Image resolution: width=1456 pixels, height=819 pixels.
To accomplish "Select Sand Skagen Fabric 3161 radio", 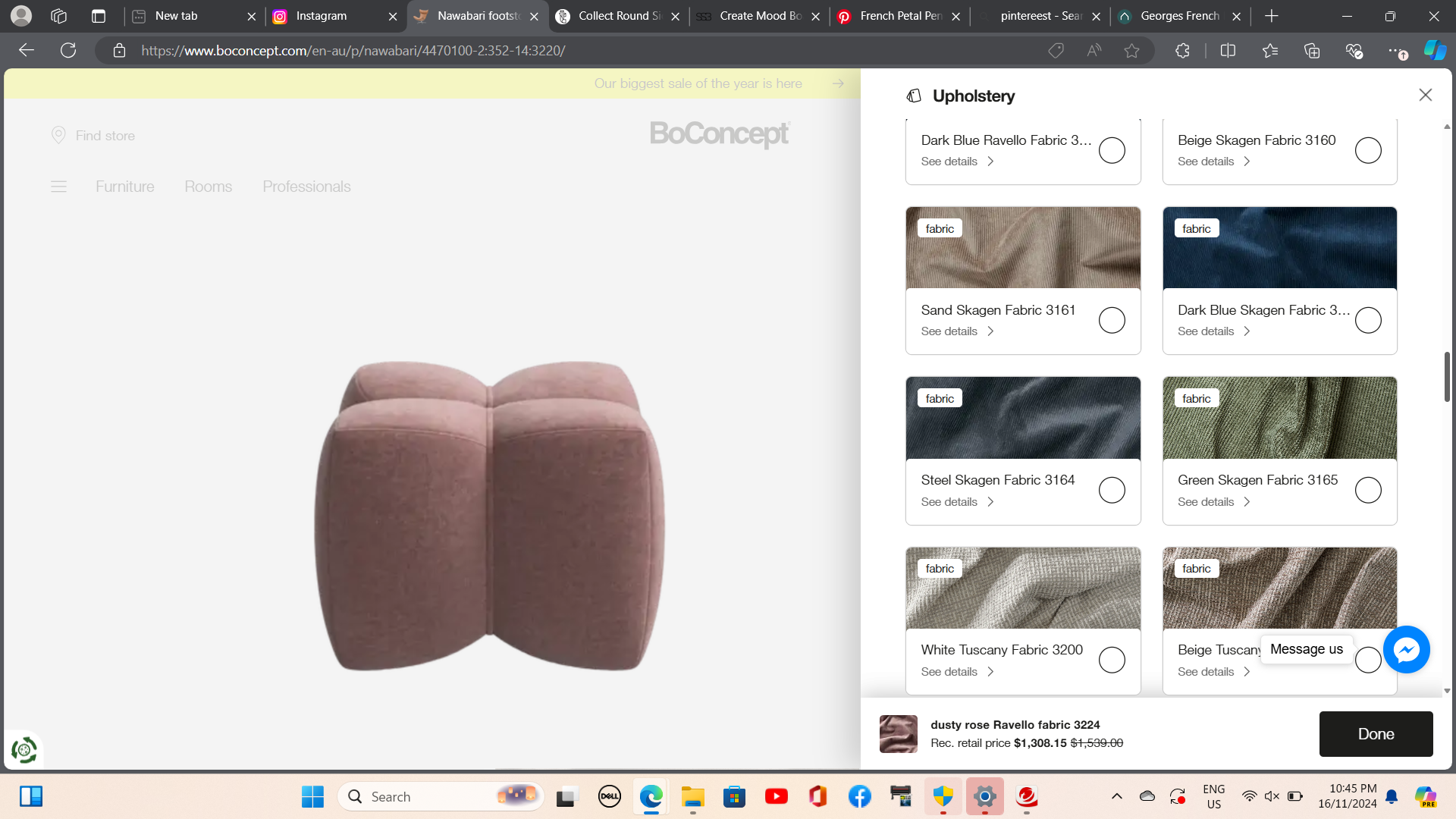I will [x=1111, y=320].
